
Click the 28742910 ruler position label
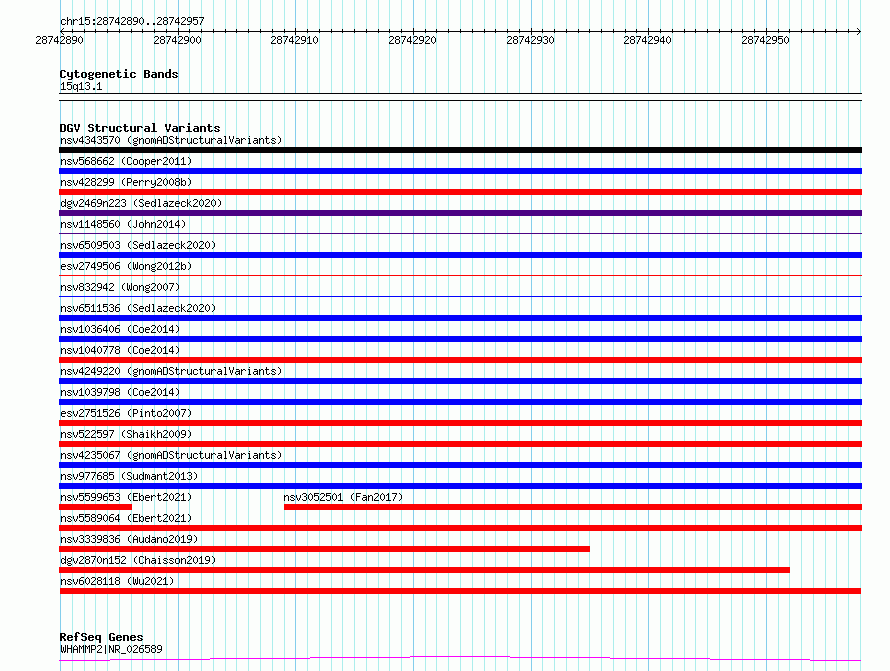click(294, 40)
